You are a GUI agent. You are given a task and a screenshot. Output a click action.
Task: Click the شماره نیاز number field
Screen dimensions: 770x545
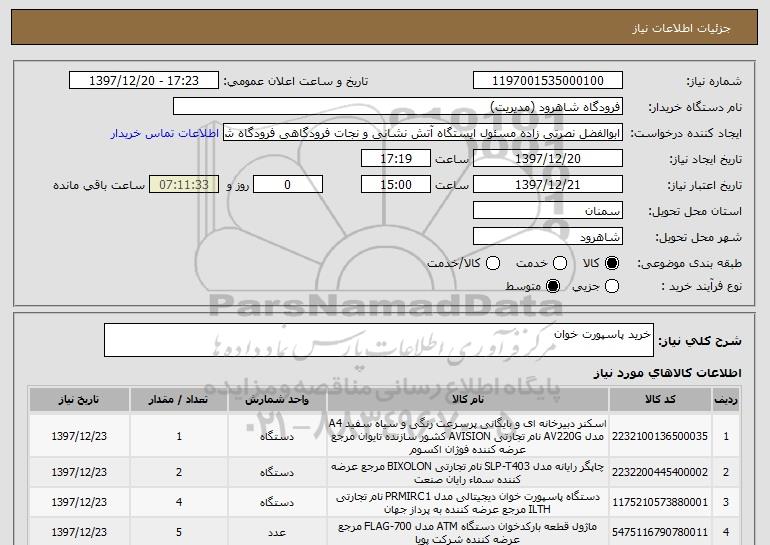(547, 81)
